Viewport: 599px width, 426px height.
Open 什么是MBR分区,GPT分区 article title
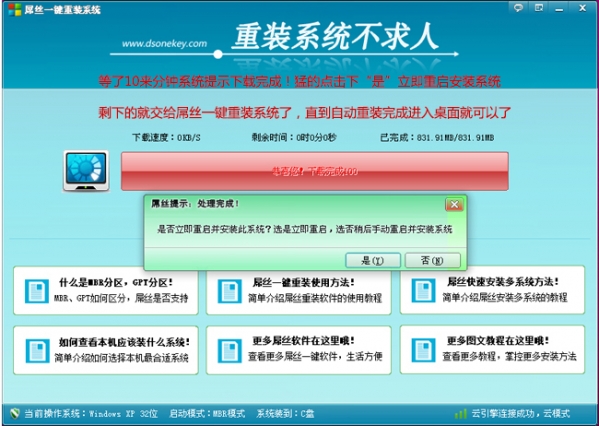(x=116, y=283)
